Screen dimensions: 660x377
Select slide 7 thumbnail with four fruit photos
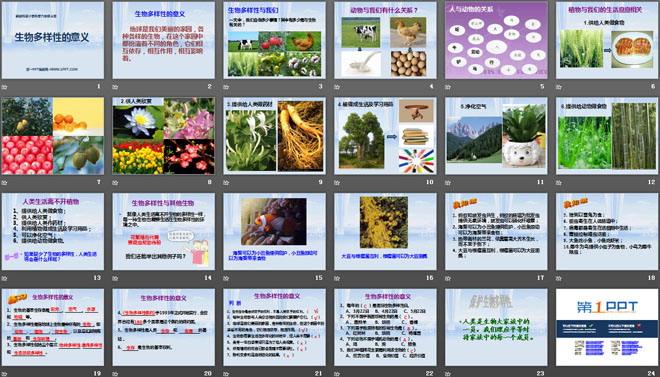click(x=53, y=136)
